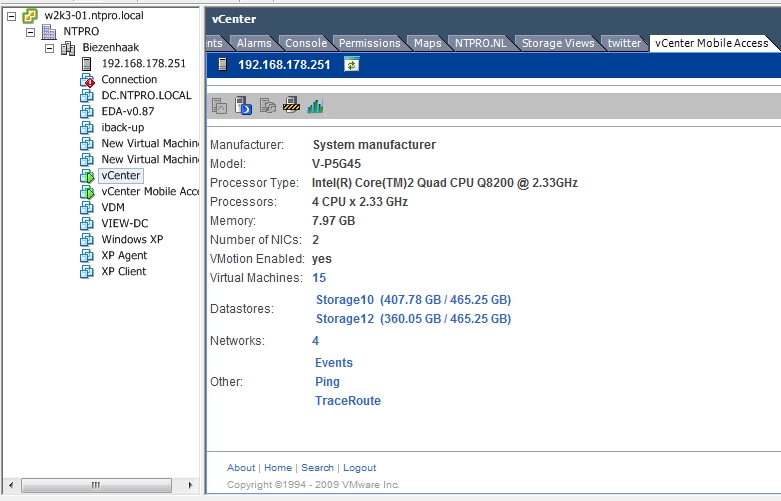Viewport: 781px width, 501px height.
Task: Open the Storage Views tab
Action: [558, 43]
